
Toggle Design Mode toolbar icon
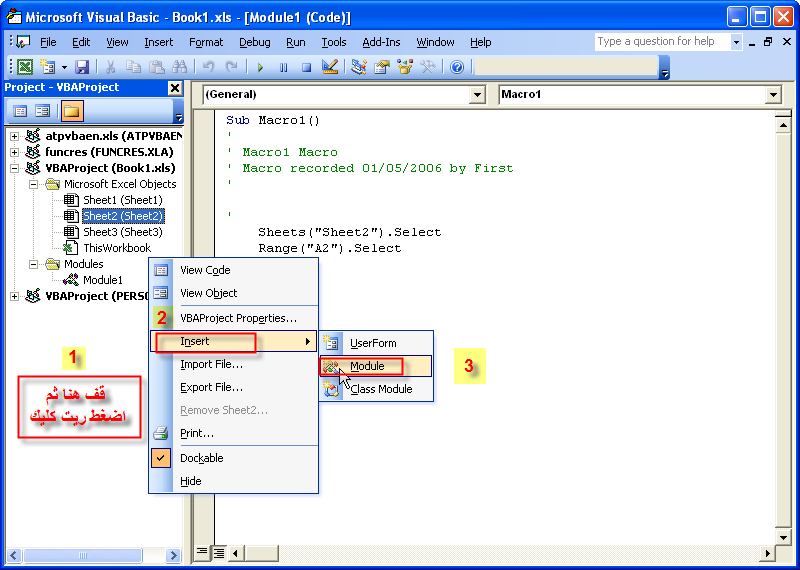(330, 67)
